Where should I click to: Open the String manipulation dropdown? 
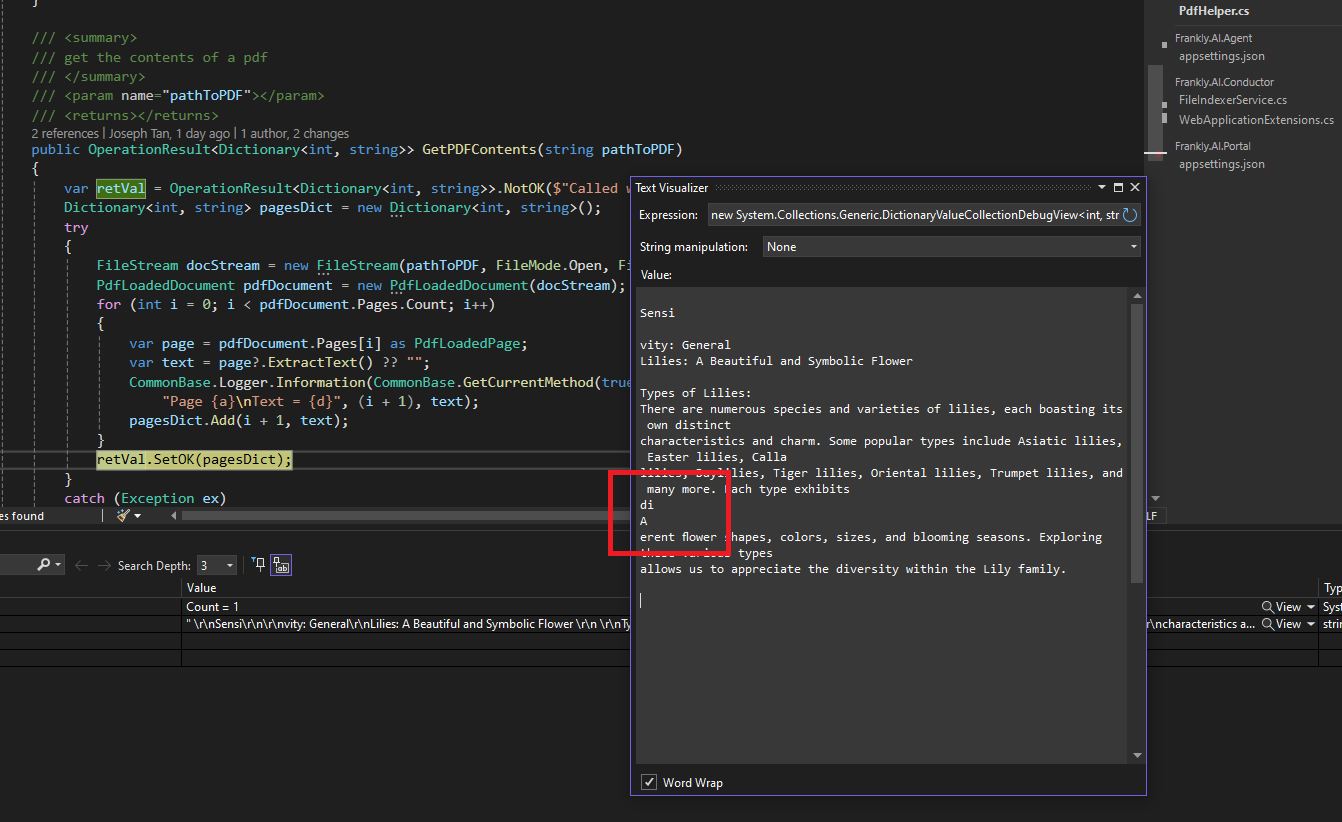pos(952,246)
